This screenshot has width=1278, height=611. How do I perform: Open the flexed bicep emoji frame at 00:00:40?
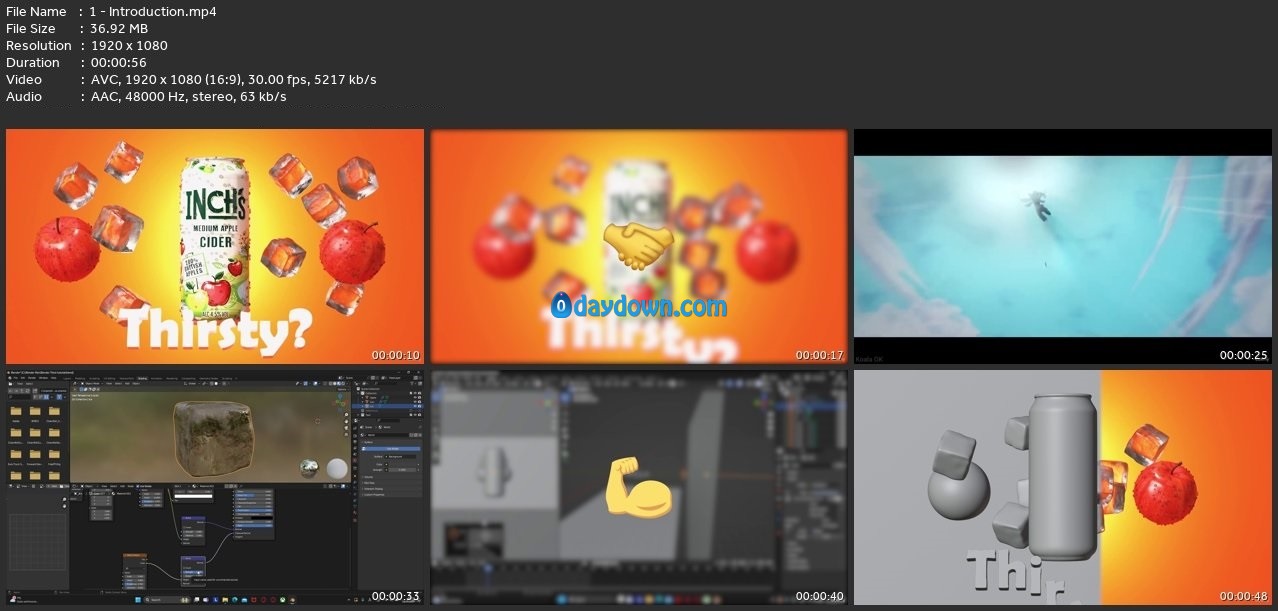[639, 488]
